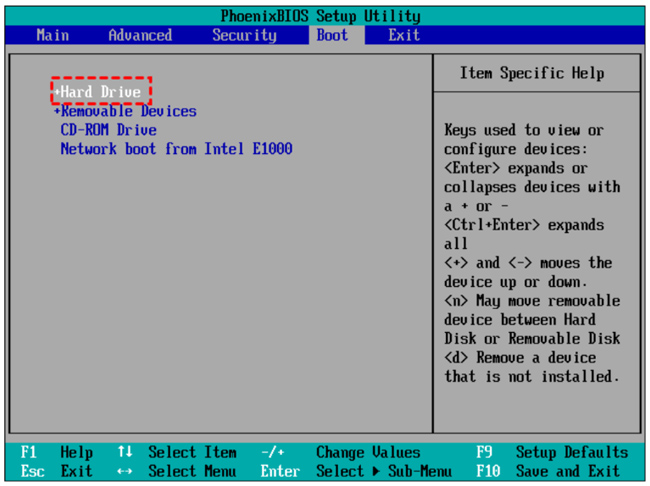Click the Esc Exit footer entry

point(57,471)
